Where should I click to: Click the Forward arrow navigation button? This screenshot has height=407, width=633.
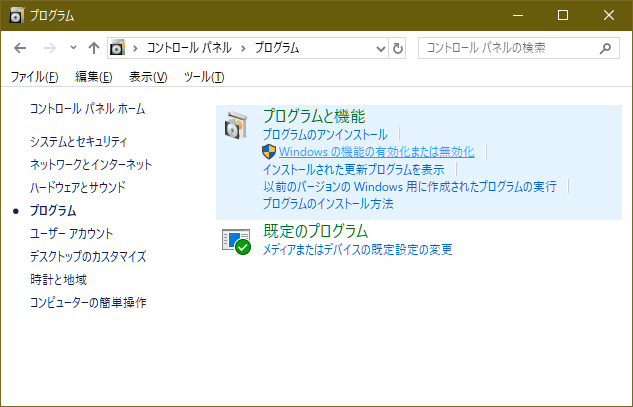(x=50, y=48)
